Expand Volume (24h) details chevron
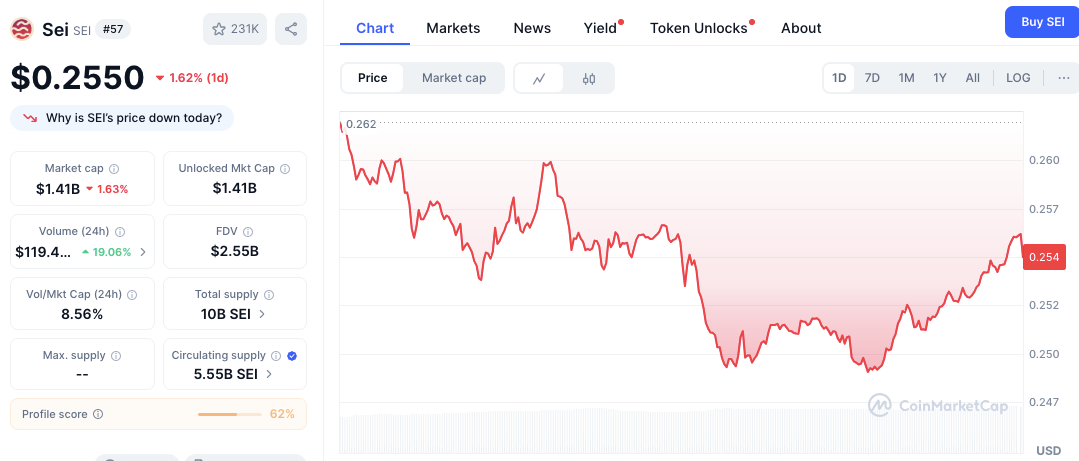This screenshot has height=461, width=1079. (143, 252)
